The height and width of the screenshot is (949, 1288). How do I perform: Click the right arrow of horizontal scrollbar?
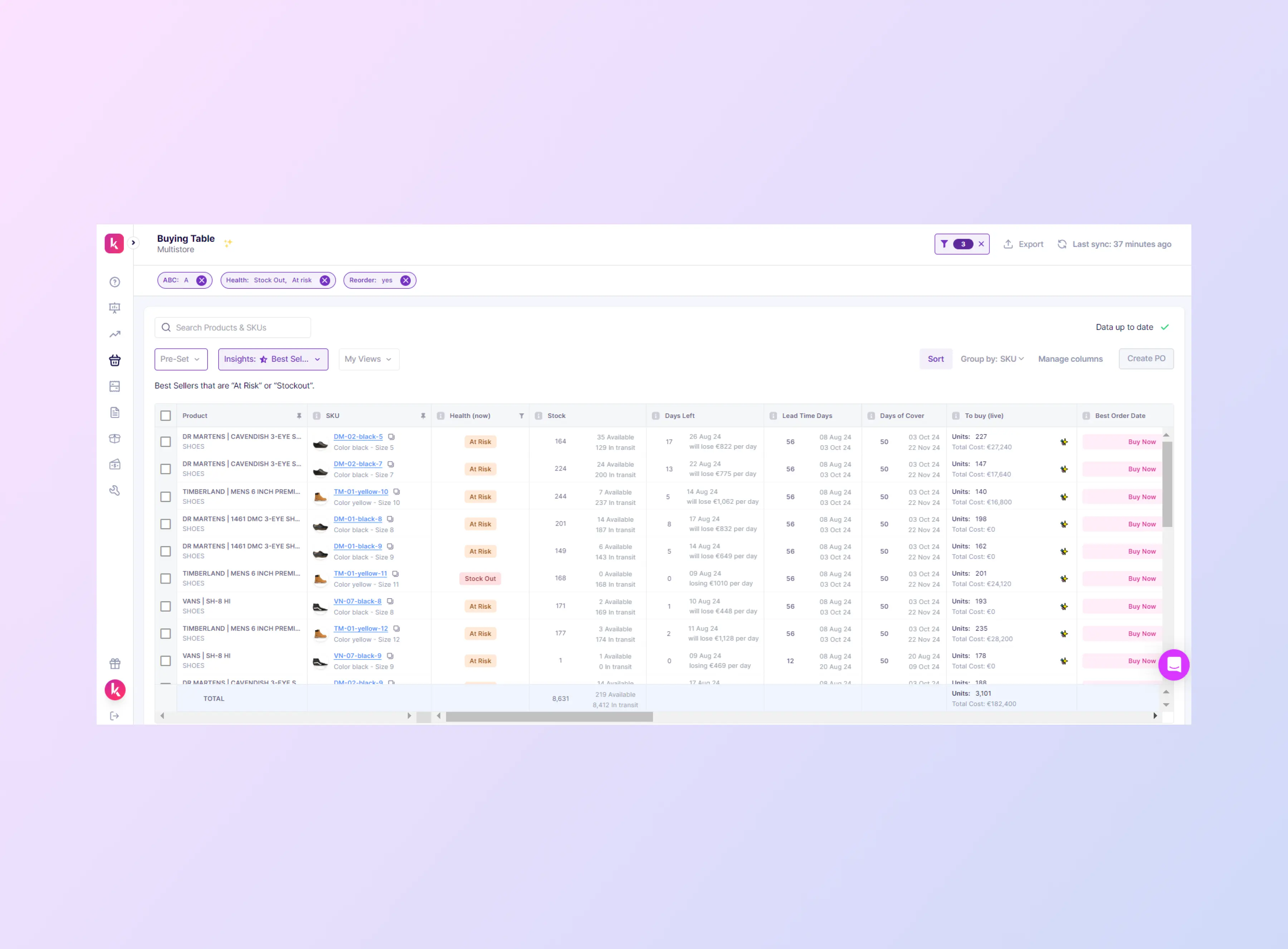[1155, 716]
